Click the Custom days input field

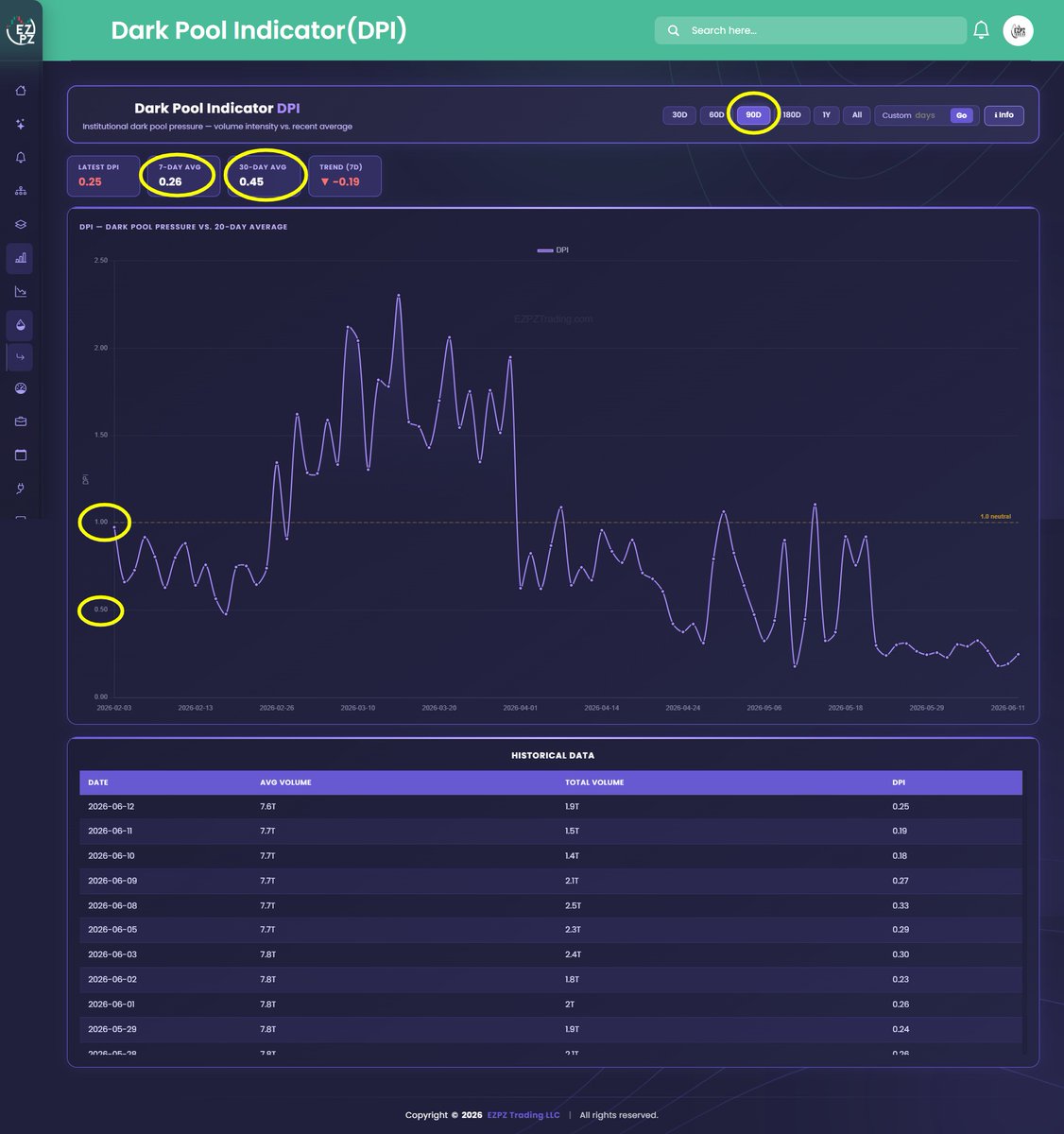click(911, 115)
